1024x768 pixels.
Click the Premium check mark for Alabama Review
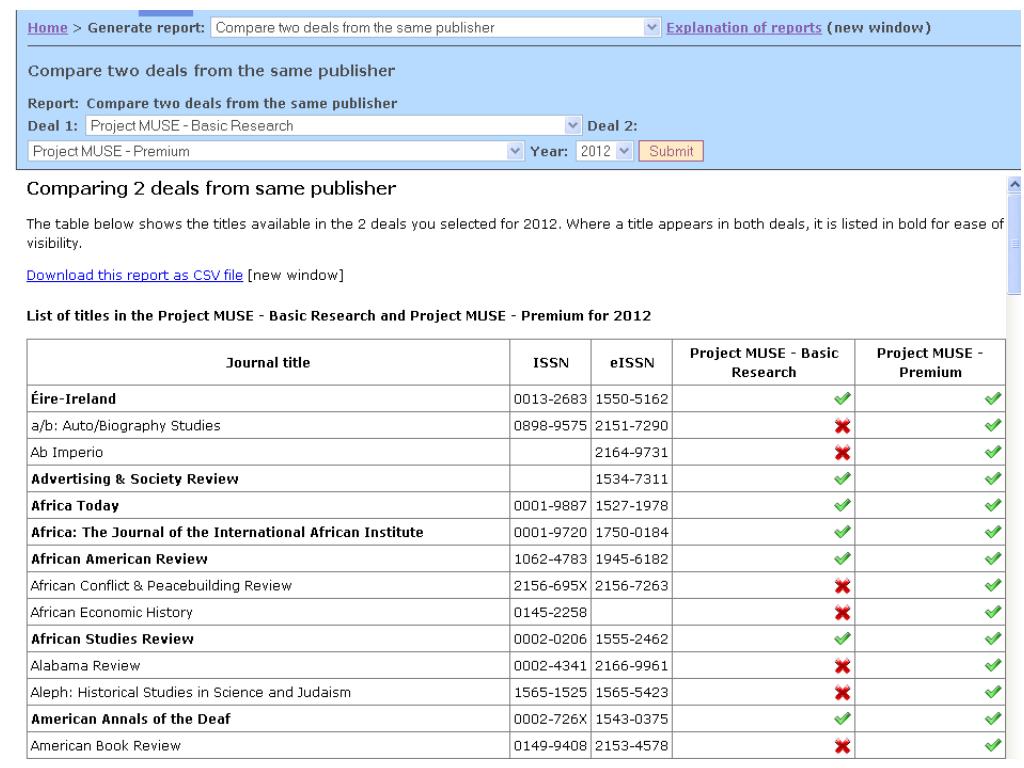click(x=993, y=665)
